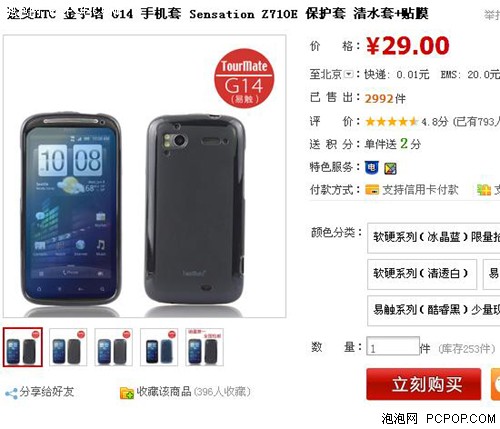Select the first highlighted product thumbnail

pyautogui.click(x=23, y=347)
